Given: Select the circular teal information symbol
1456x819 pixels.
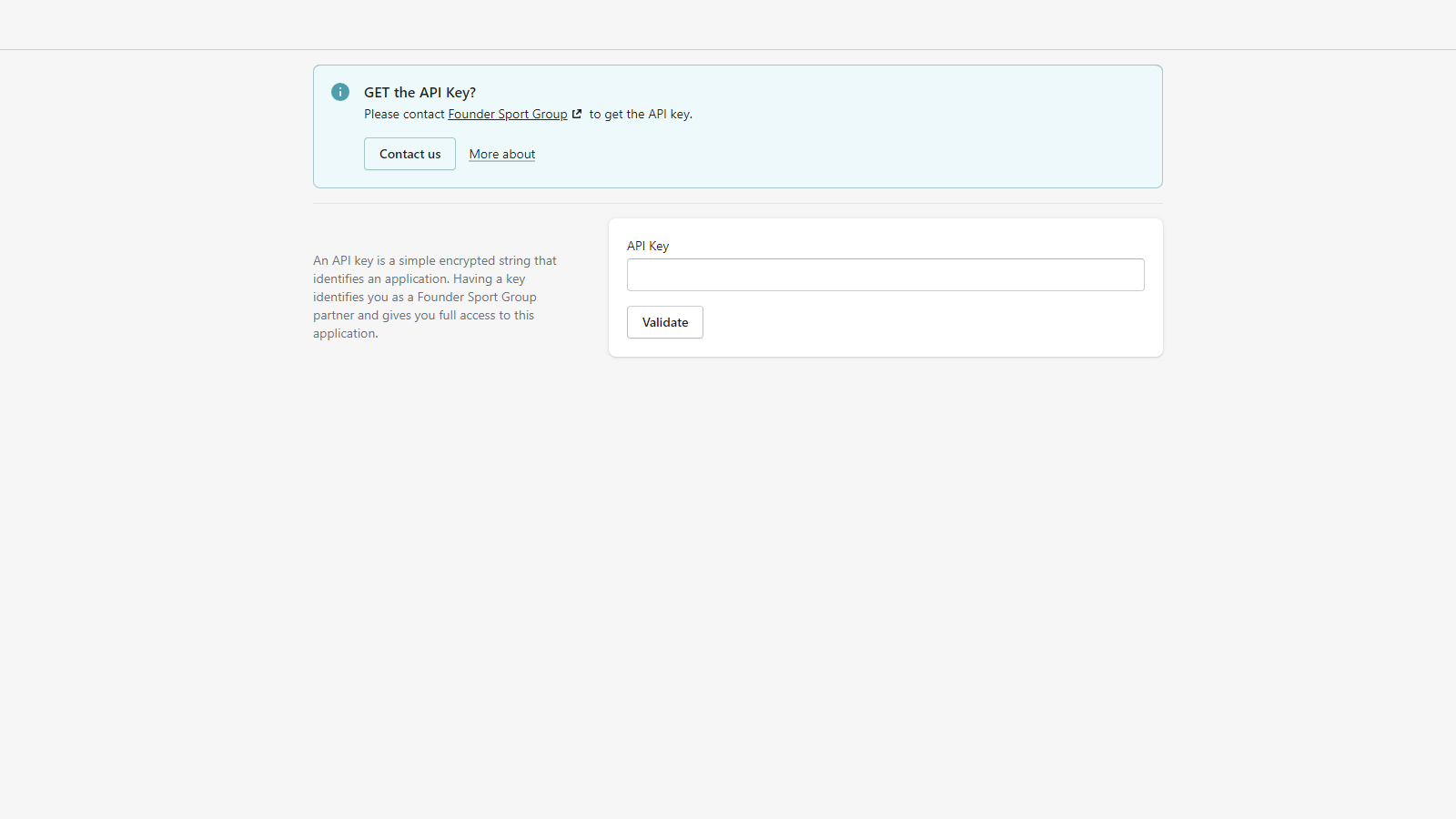Looking at the screenshot, I should point(339,92).
